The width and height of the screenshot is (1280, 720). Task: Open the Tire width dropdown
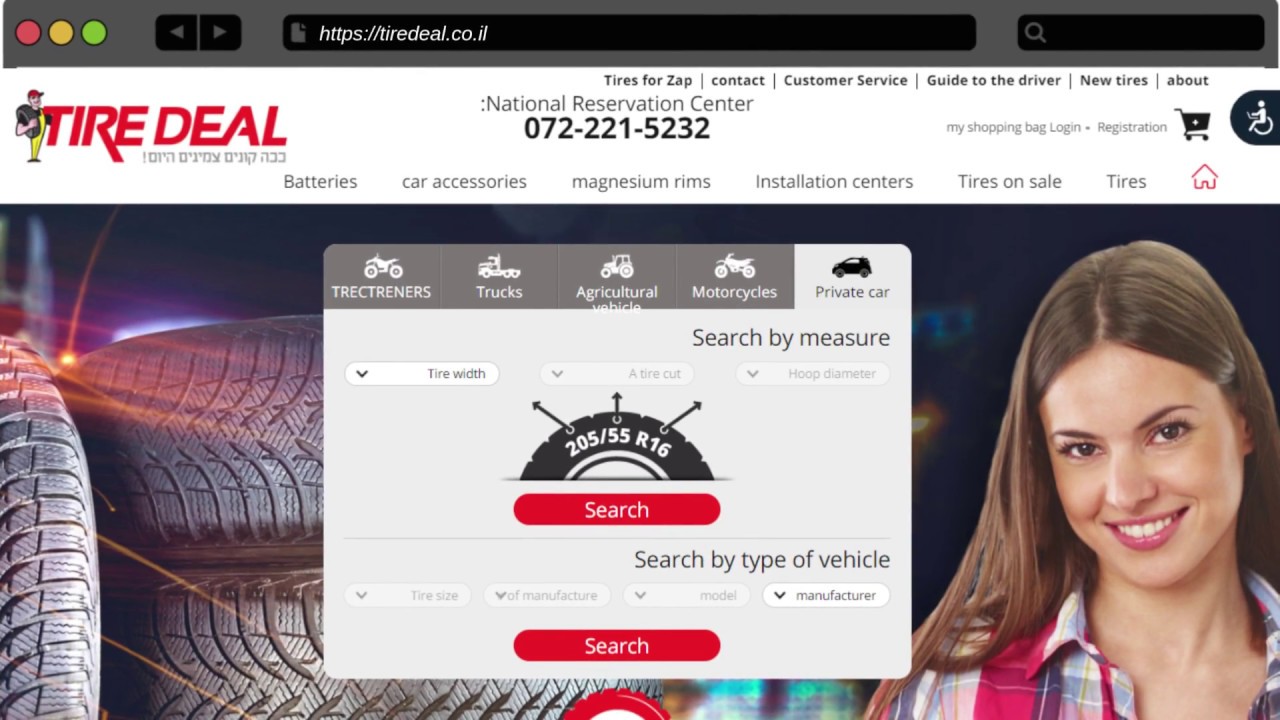point(422,374)
